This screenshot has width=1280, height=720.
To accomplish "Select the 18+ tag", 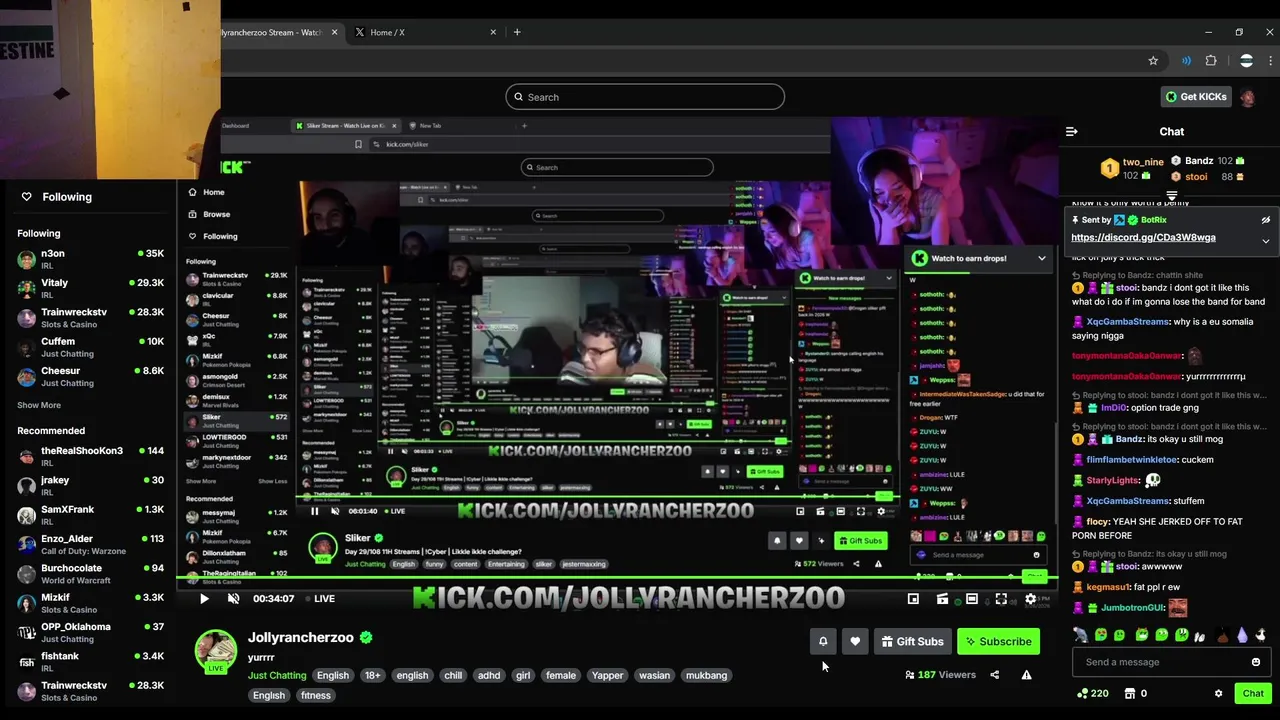I will pos(373,675).
